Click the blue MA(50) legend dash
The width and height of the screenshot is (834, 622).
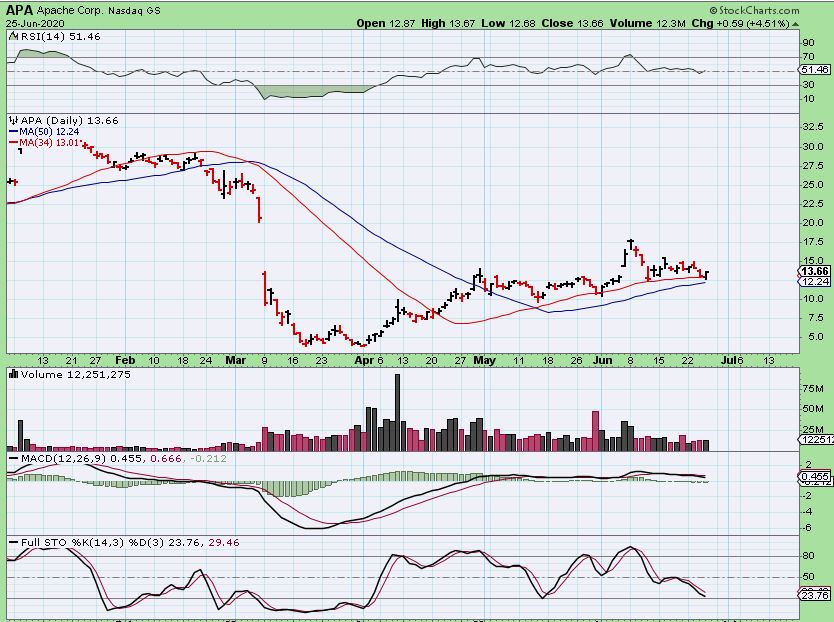tap(13, 131)
